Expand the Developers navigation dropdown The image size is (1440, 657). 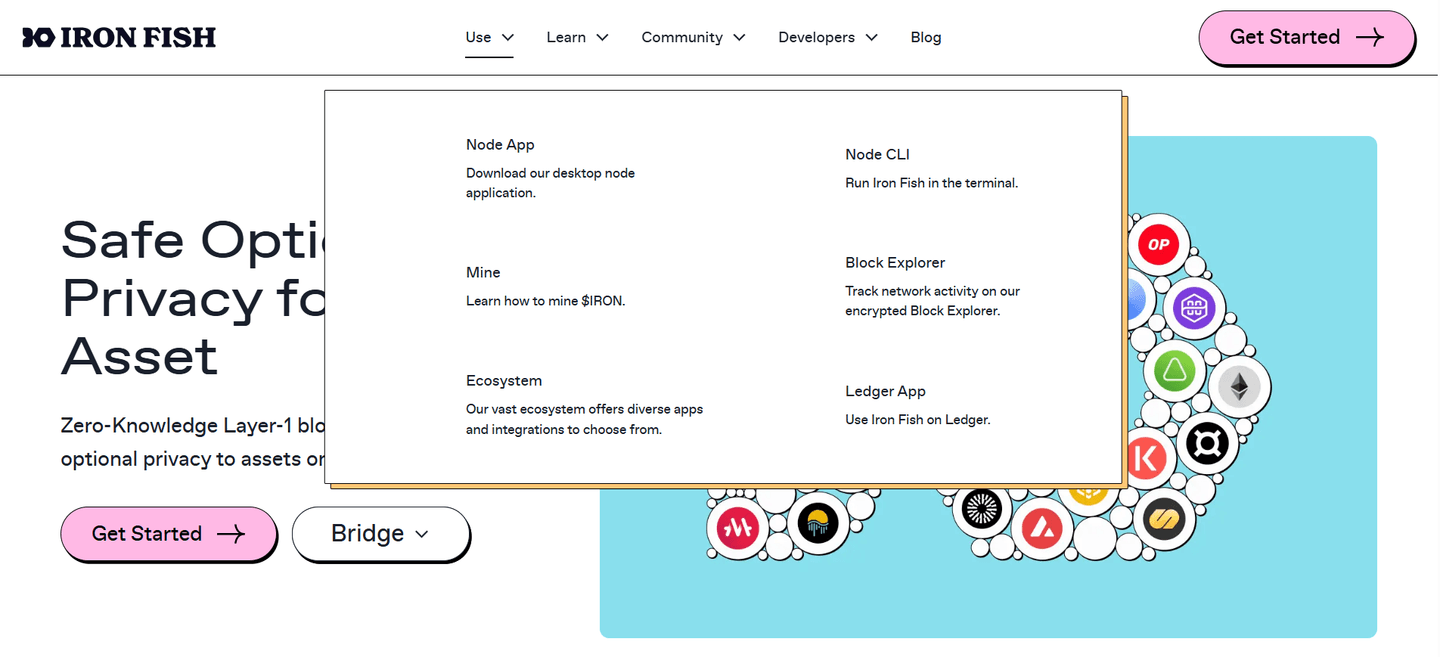[x=829, y=37]
